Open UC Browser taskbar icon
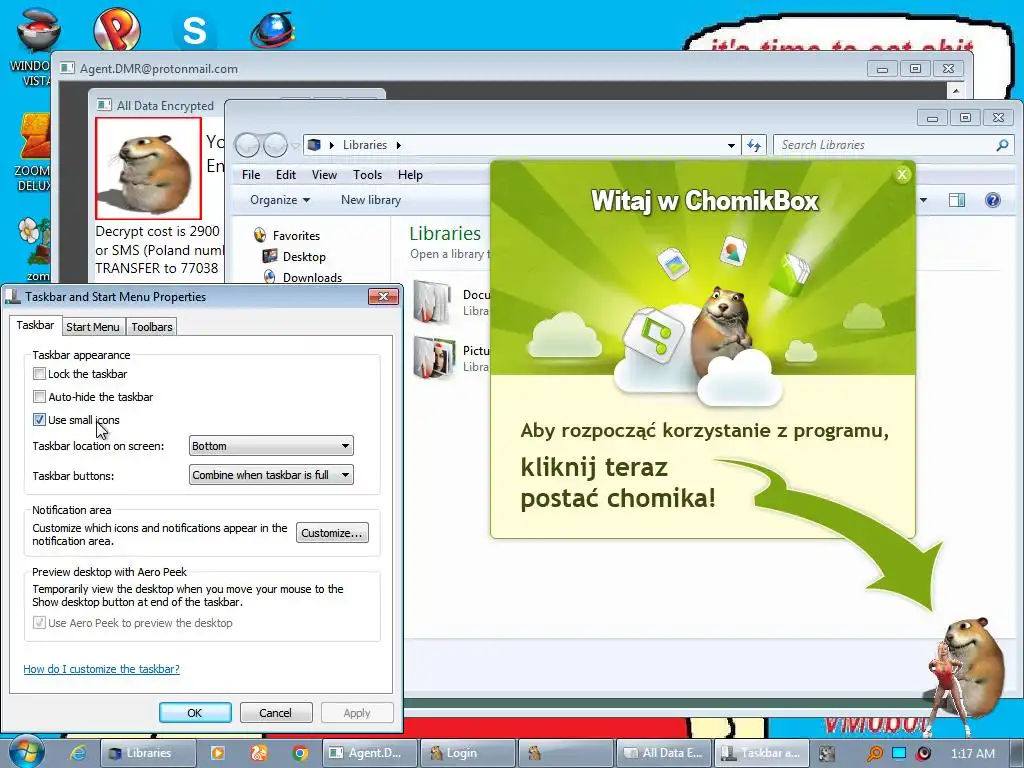The width and height of the screenshot is (1024, 768). click(259, 753)
